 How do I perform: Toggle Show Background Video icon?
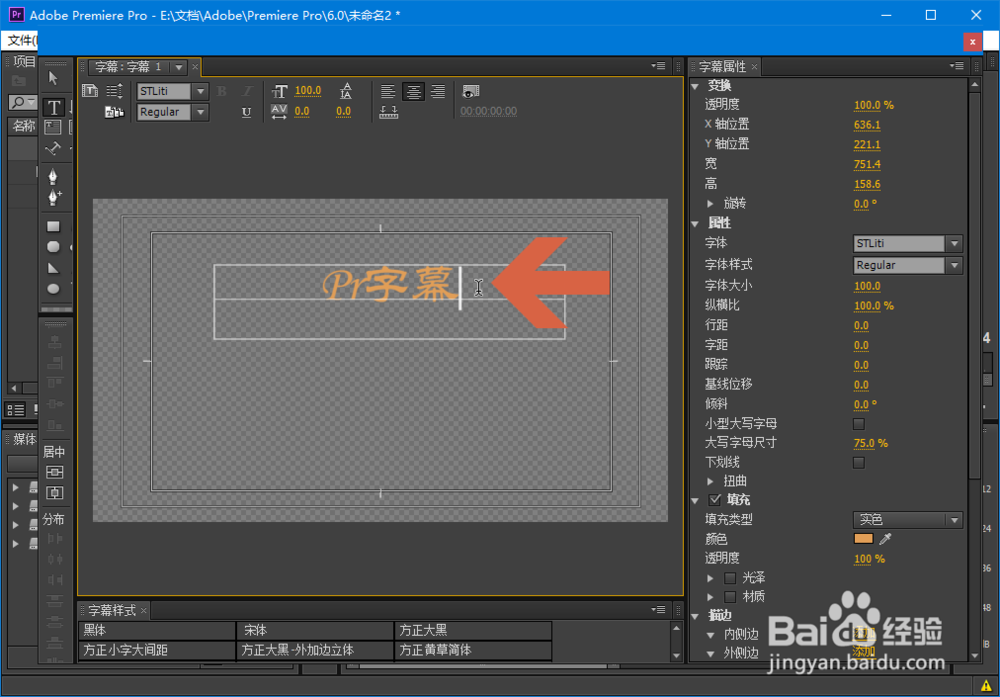point(471,92)
